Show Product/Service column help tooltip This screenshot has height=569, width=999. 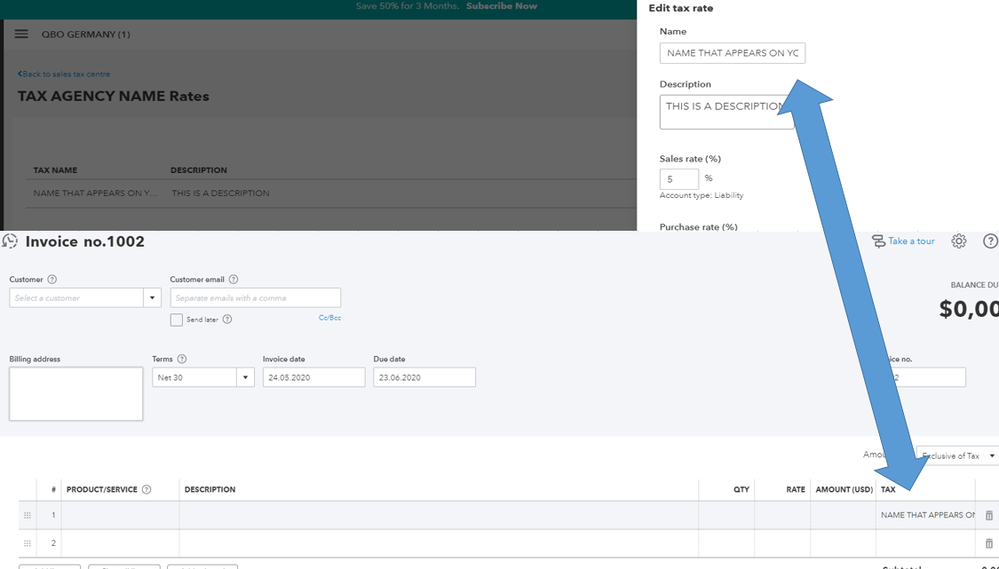point(147,489)
